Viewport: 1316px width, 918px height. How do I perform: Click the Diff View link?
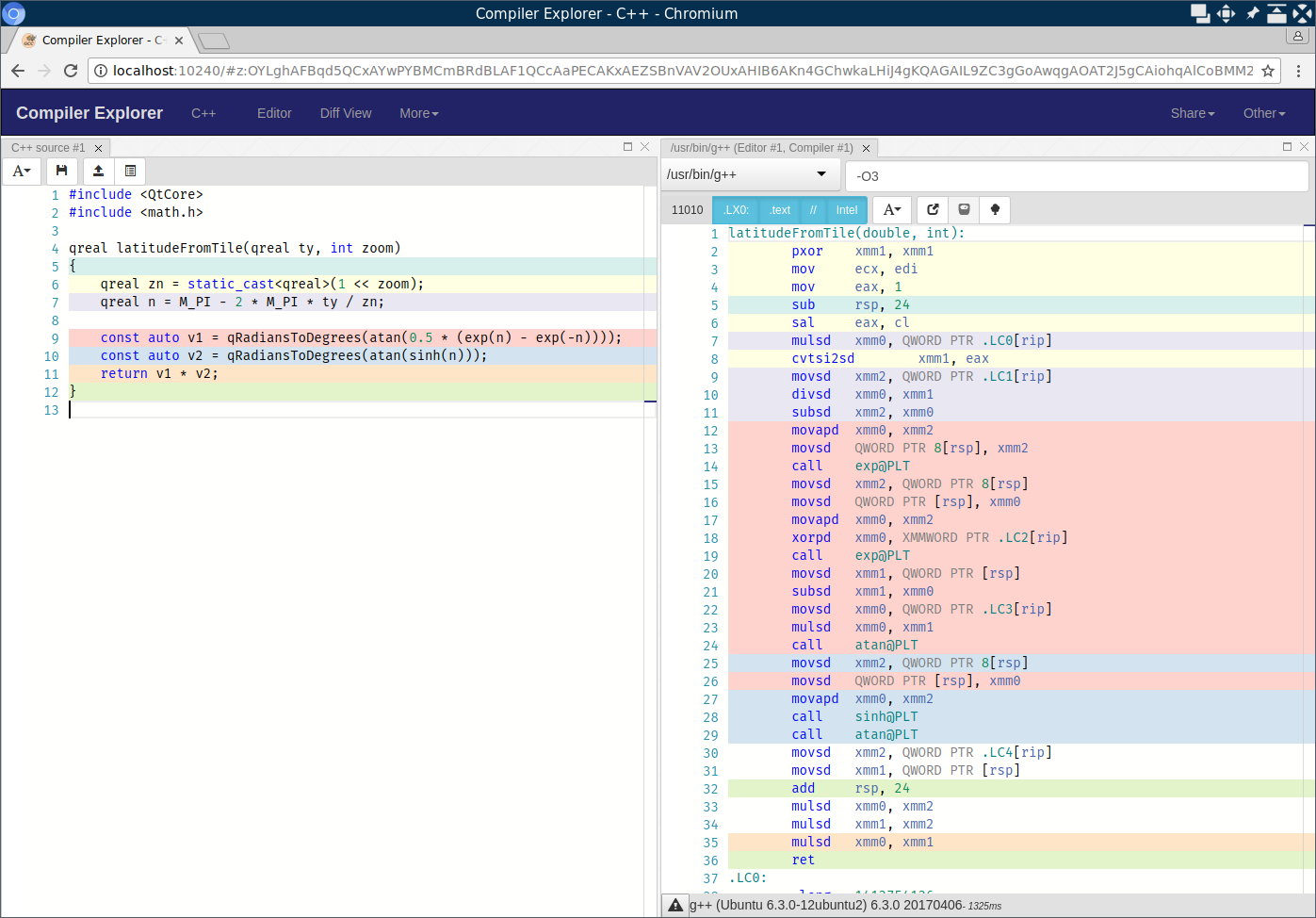pyautogui.click(x=345, y=113)
